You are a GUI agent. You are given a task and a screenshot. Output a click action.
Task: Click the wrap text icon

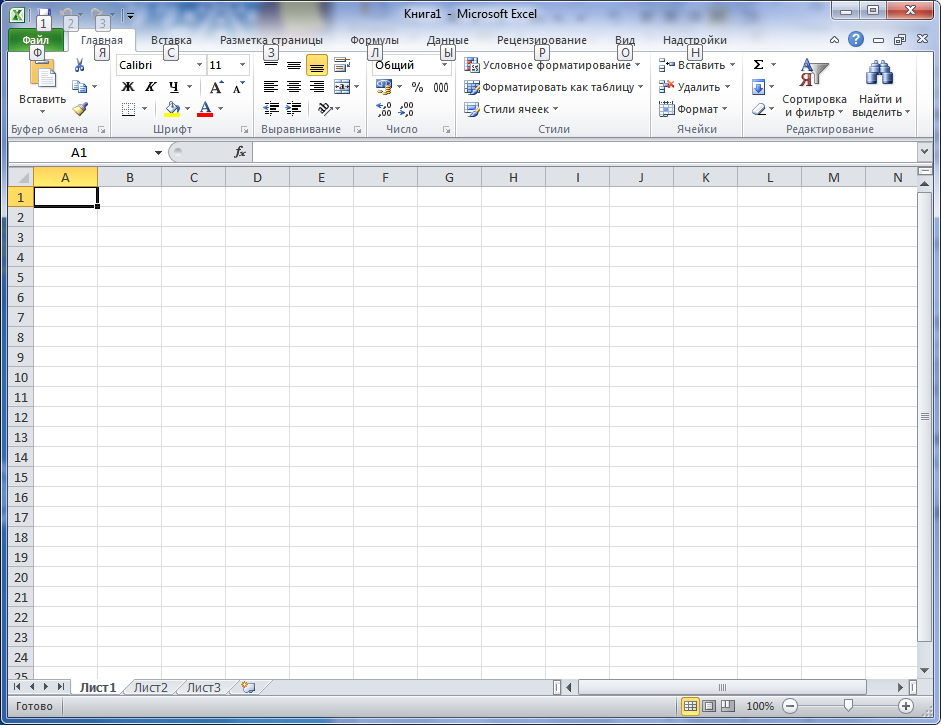[x=342, y=65]
